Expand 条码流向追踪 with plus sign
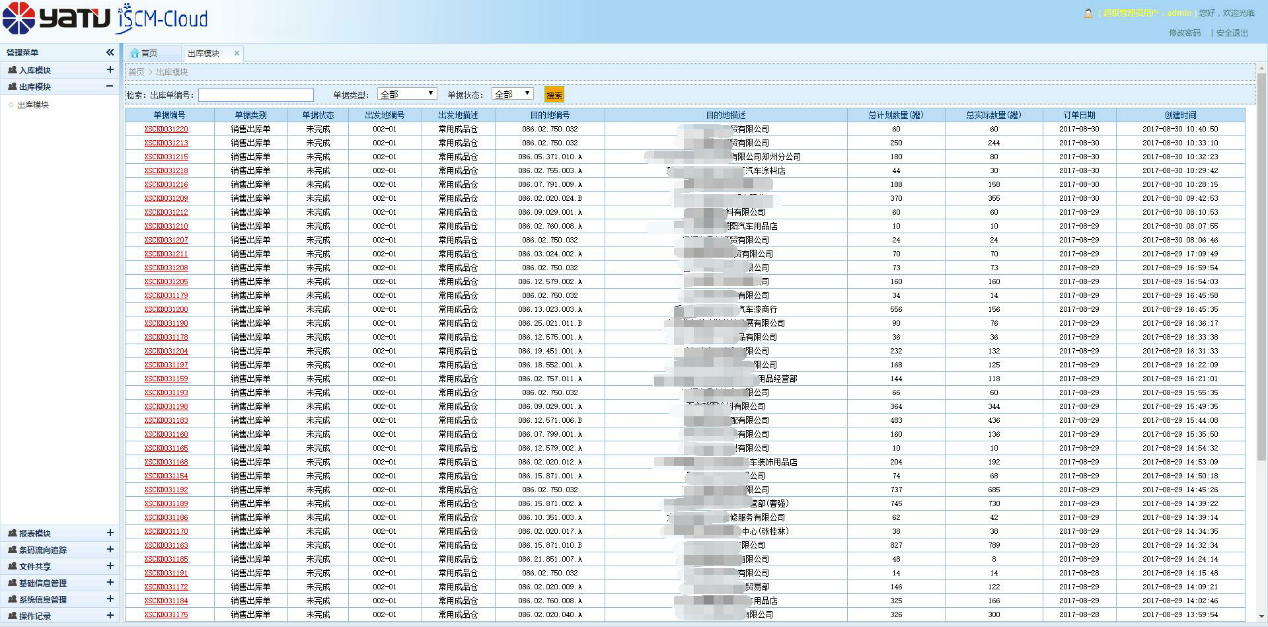 click(110, 549)
